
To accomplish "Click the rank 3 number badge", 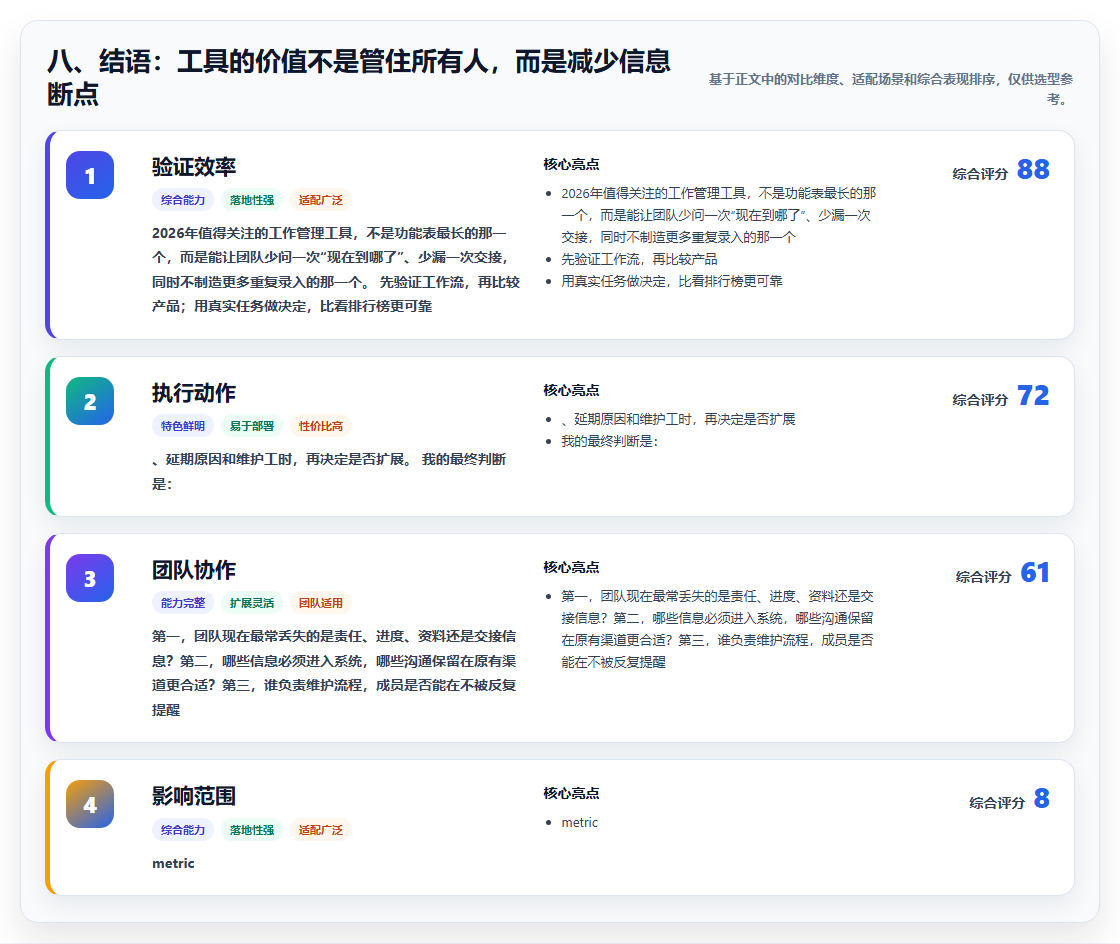I will (90, 578).
